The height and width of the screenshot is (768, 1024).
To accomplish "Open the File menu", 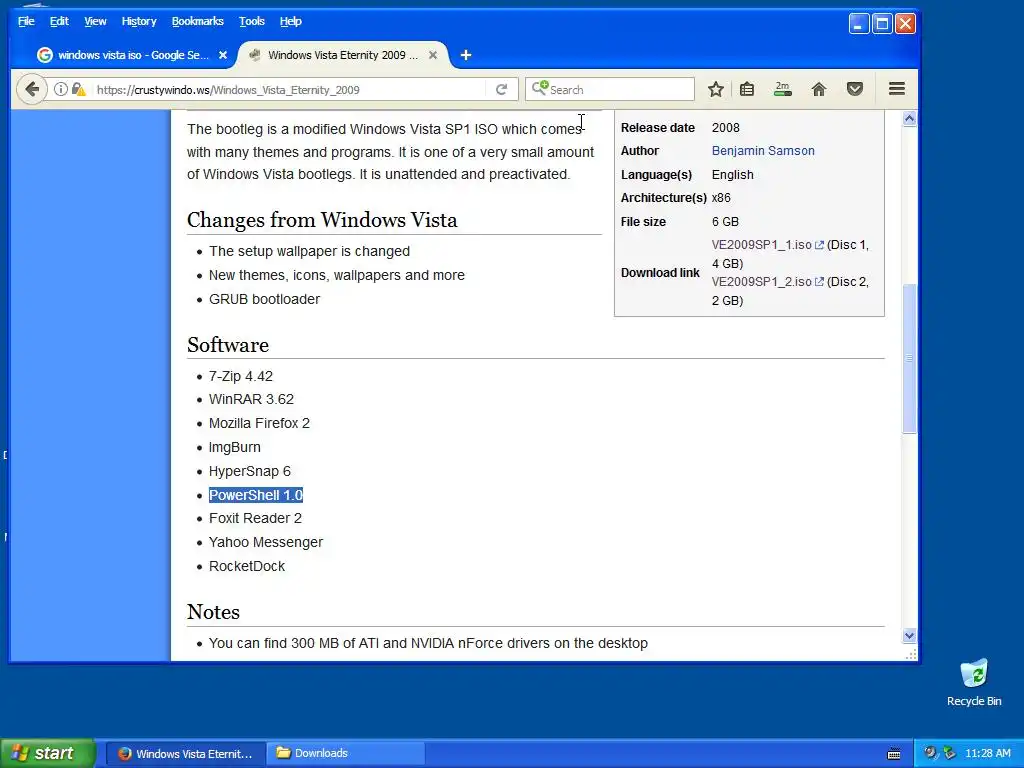I will coord(26,22).
